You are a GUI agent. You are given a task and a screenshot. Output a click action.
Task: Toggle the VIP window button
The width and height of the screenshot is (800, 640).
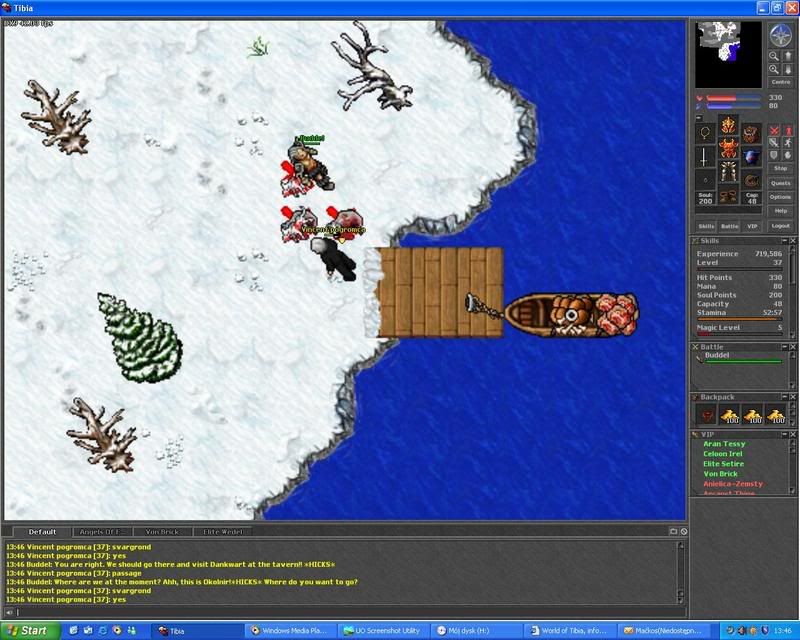click(752, 226)
